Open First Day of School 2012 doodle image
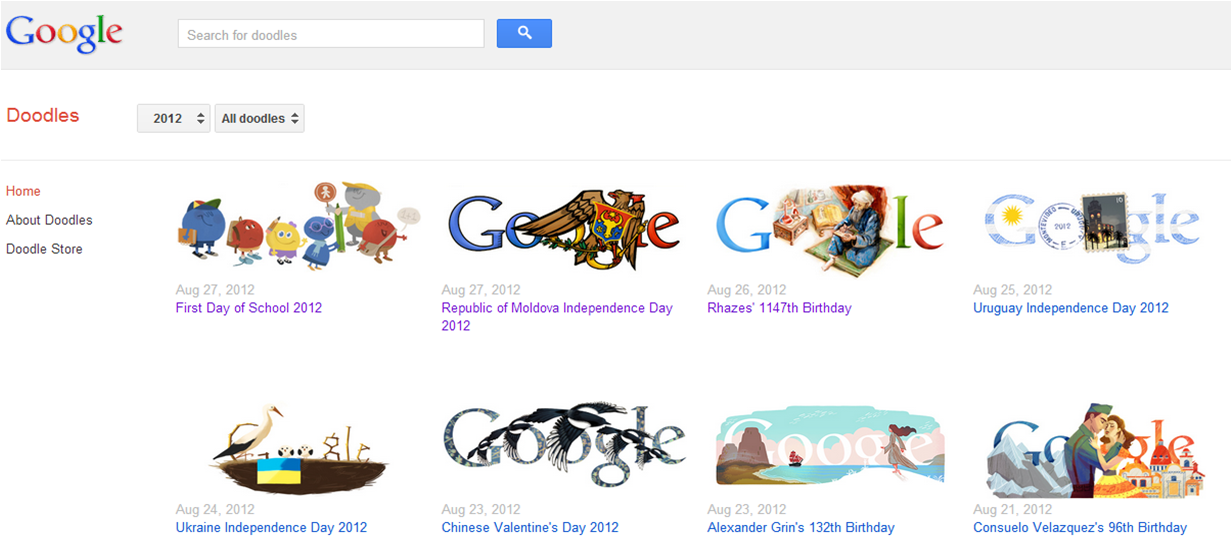 point(298,225)
